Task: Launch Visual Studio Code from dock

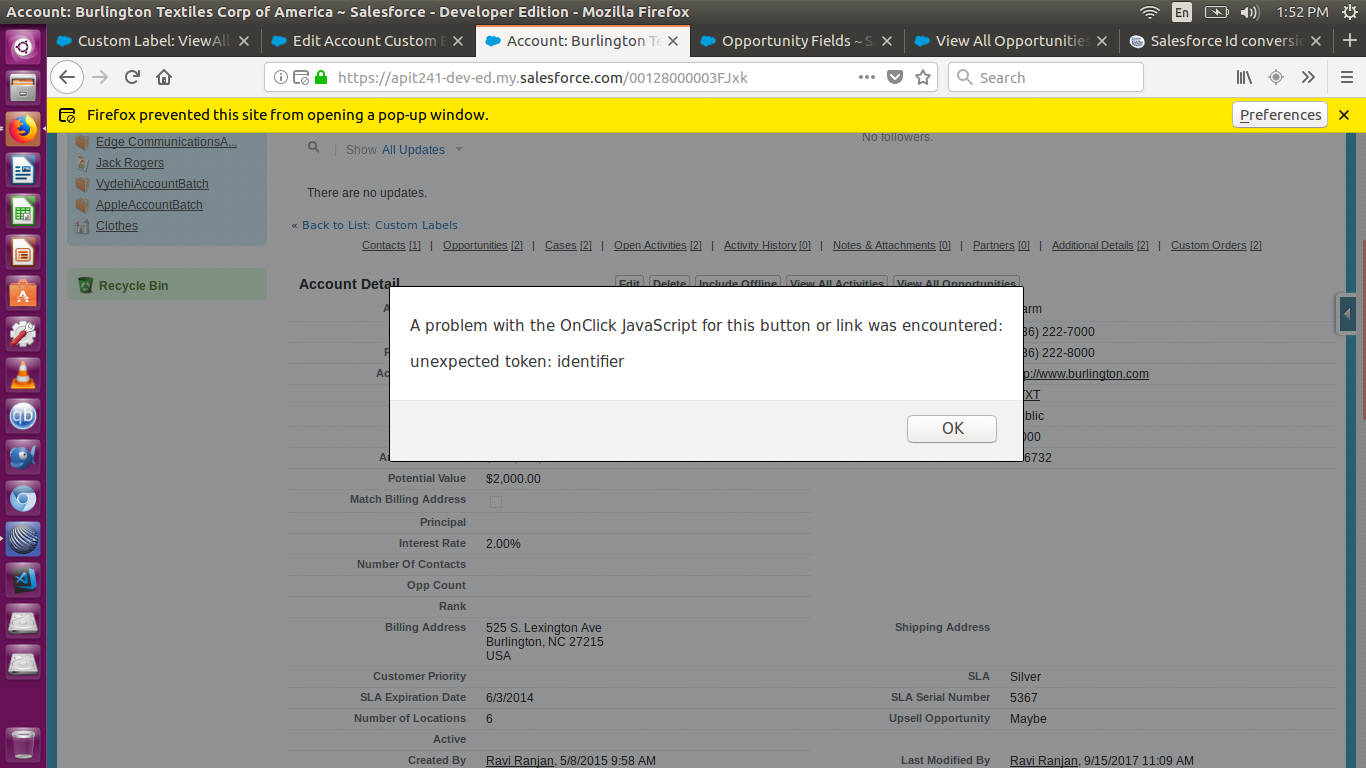Action: click(x=23, y=580)
